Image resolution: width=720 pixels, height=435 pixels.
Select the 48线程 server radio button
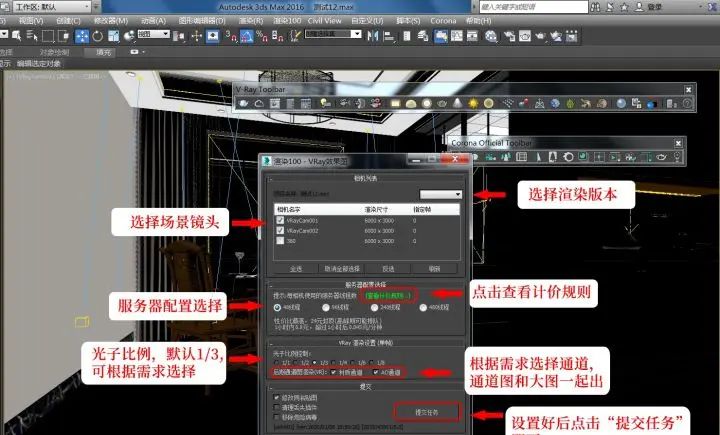coord(277,307)
